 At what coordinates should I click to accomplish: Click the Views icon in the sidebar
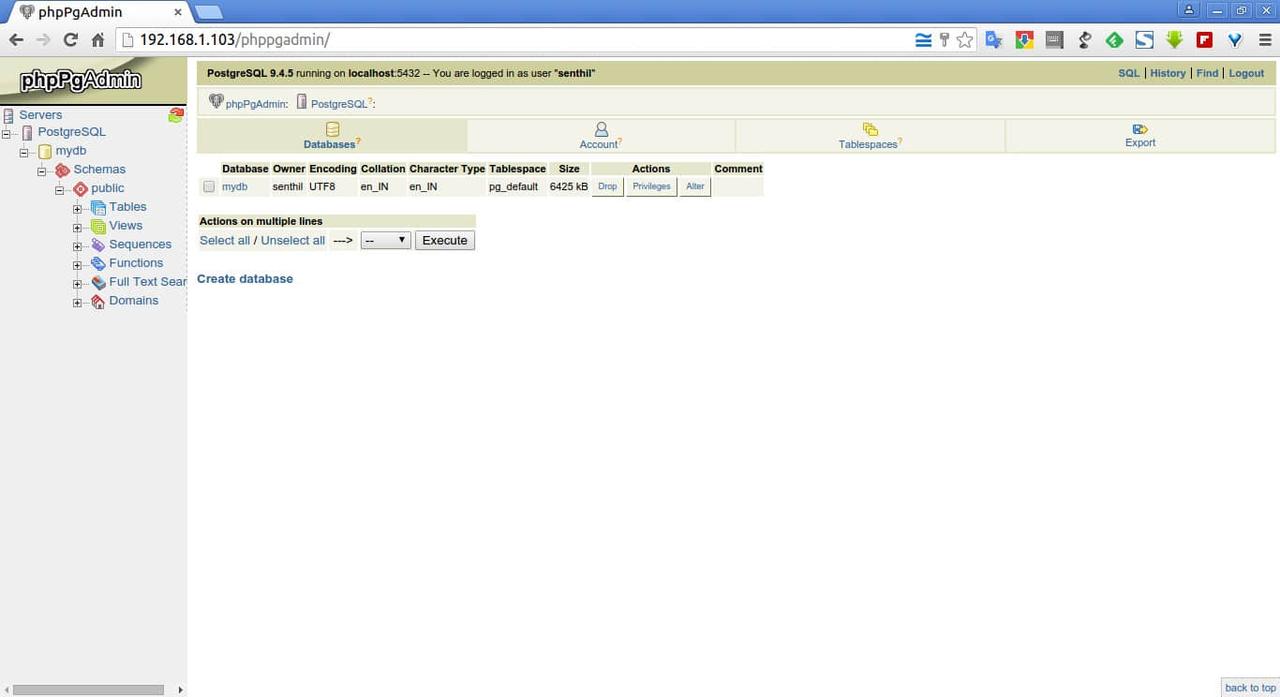(x=98, y=226)
